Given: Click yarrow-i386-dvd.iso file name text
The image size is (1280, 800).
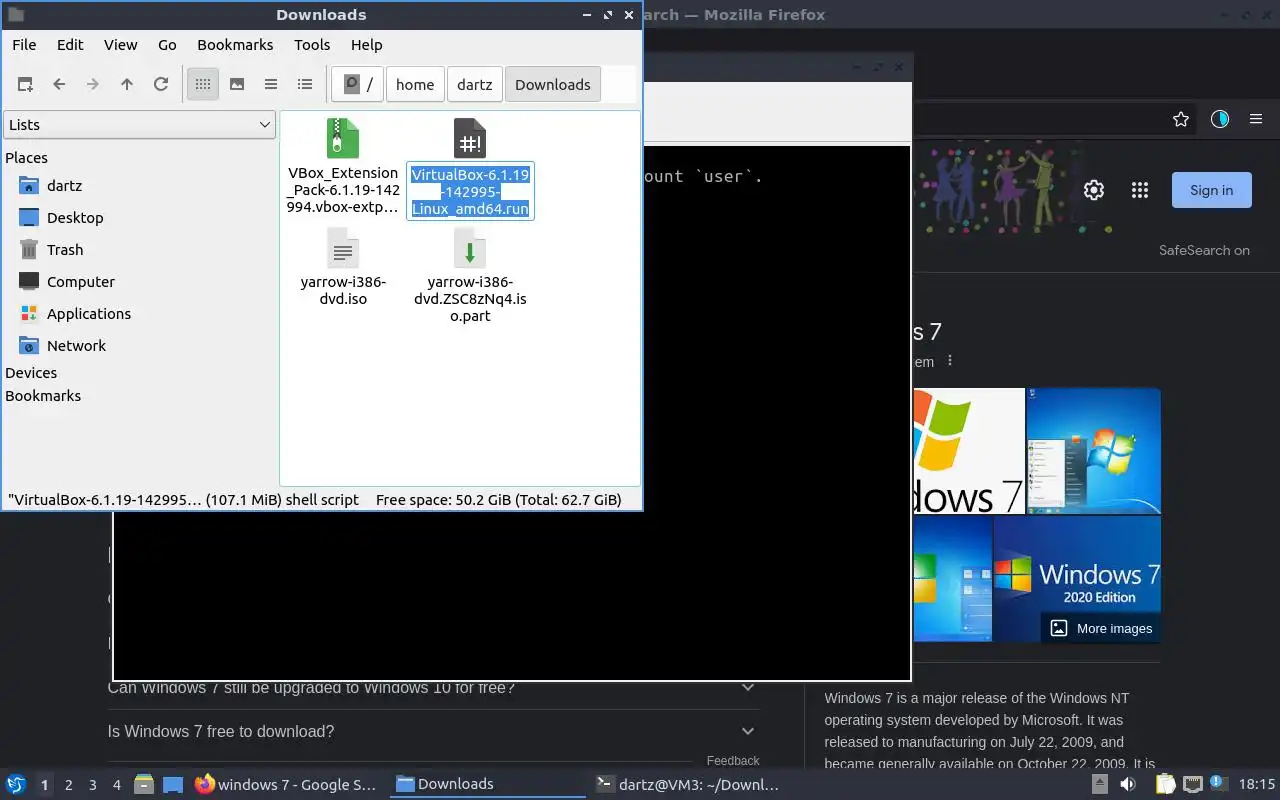Looking at the screenshot, I should 343,290.
